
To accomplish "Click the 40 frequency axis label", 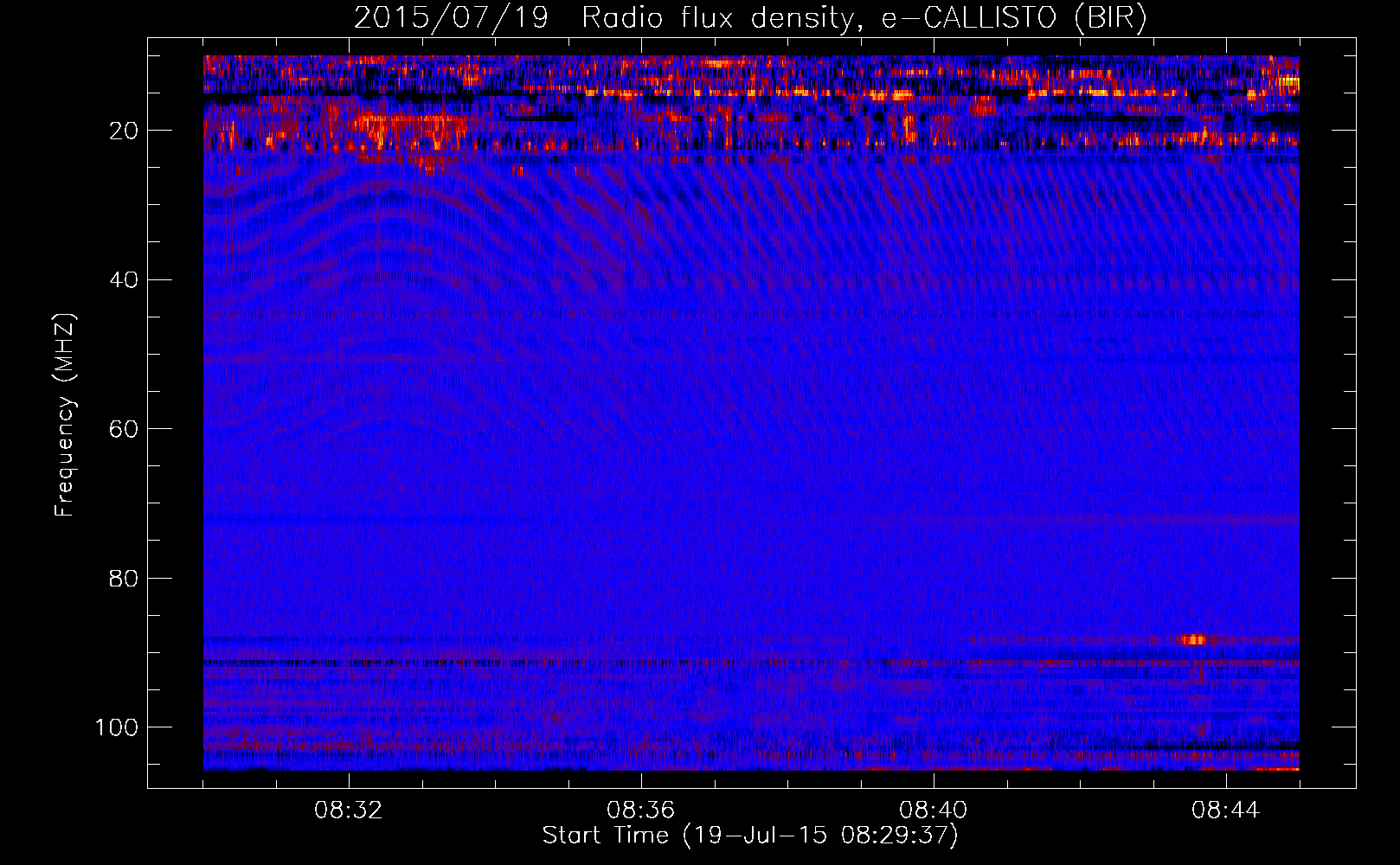I will (x=125, y=279).
